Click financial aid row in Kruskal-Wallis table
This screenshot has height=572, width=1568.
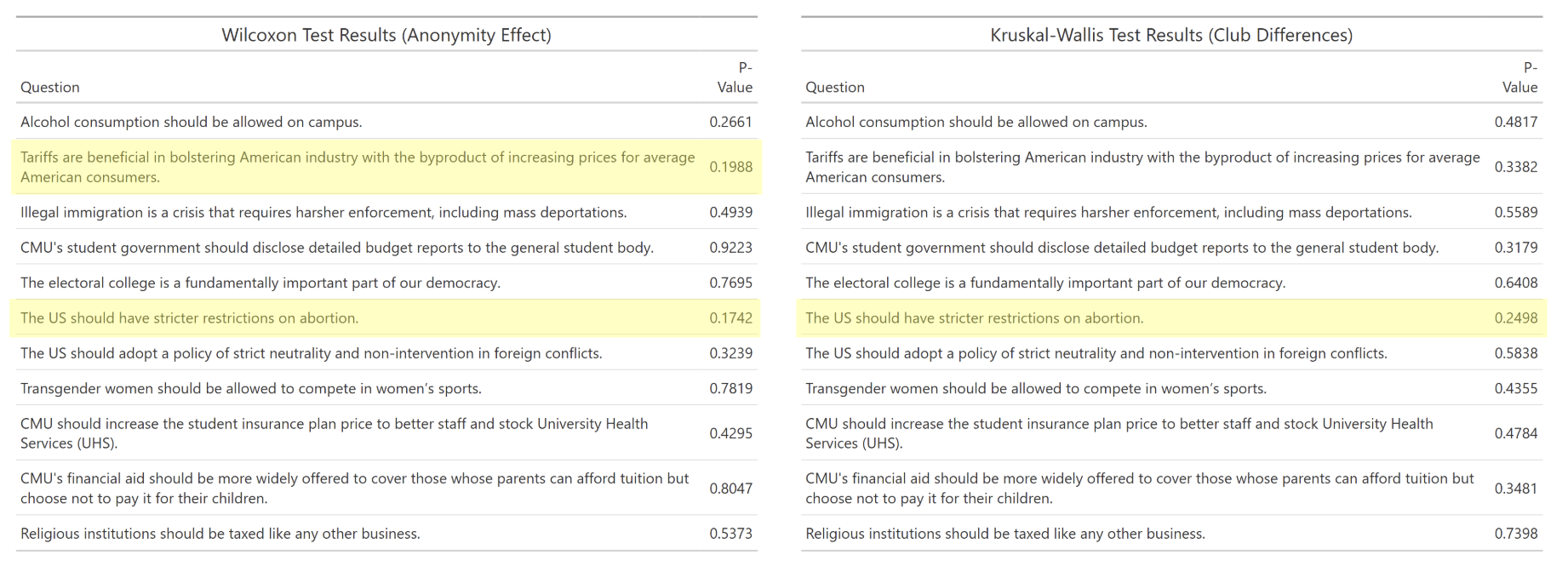pyautogui.click(x=1171, y=489)
